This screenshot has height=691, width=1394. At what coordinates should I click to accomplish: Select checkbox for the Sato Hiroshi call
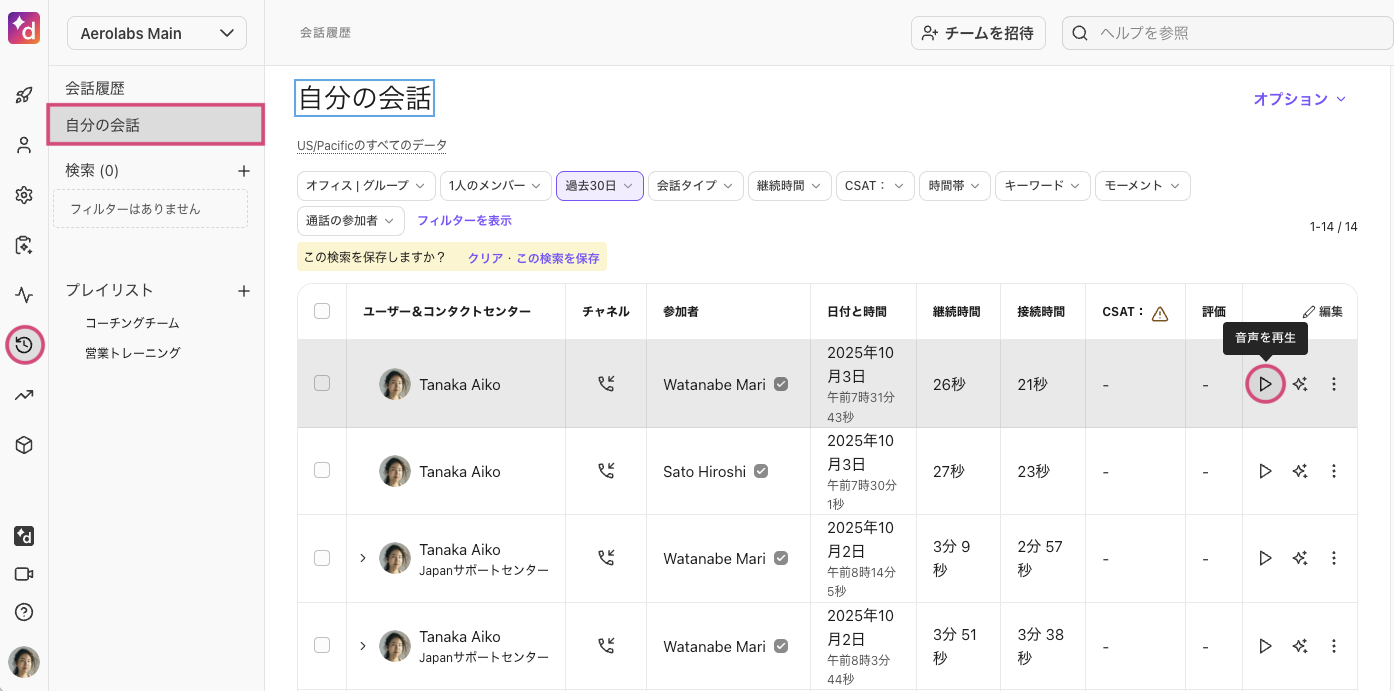tap(322, 470)
